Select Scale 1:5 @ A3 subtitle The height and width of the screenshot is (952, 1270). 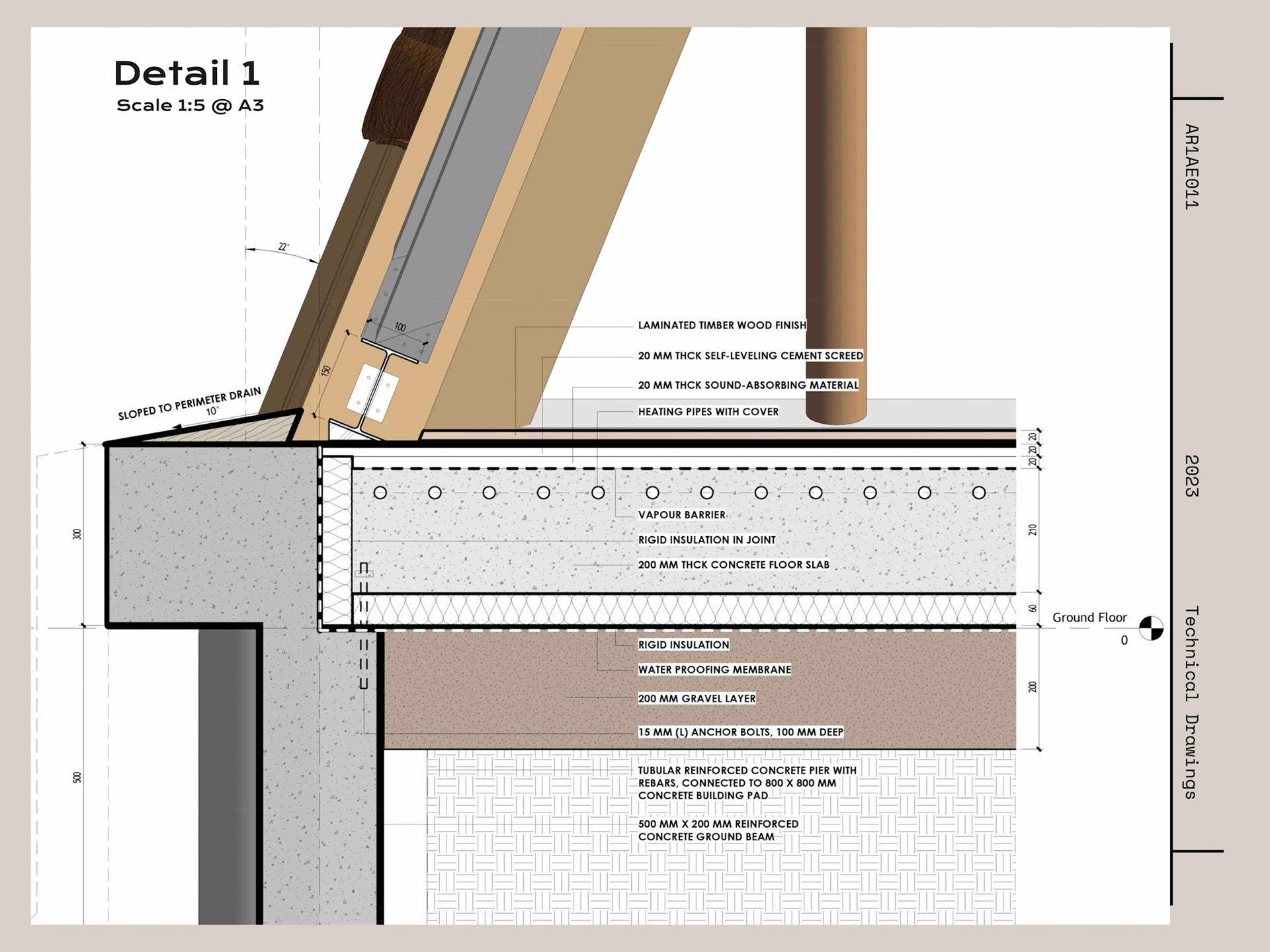coord(190,106)
